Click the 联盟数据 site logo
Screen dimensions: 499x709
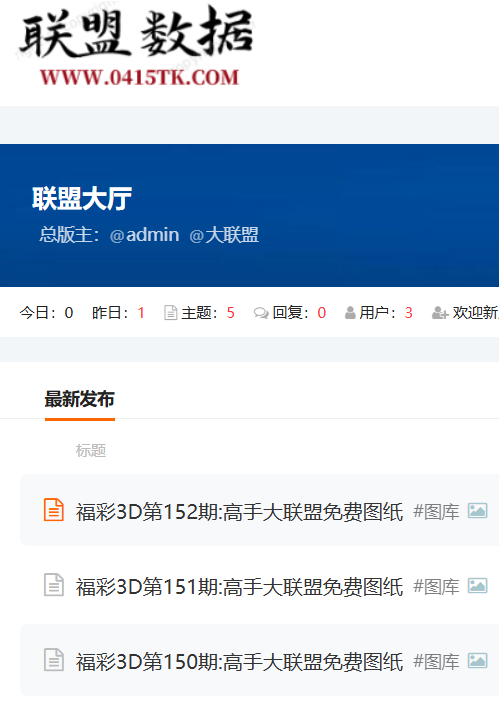click(x=136, y=34)
